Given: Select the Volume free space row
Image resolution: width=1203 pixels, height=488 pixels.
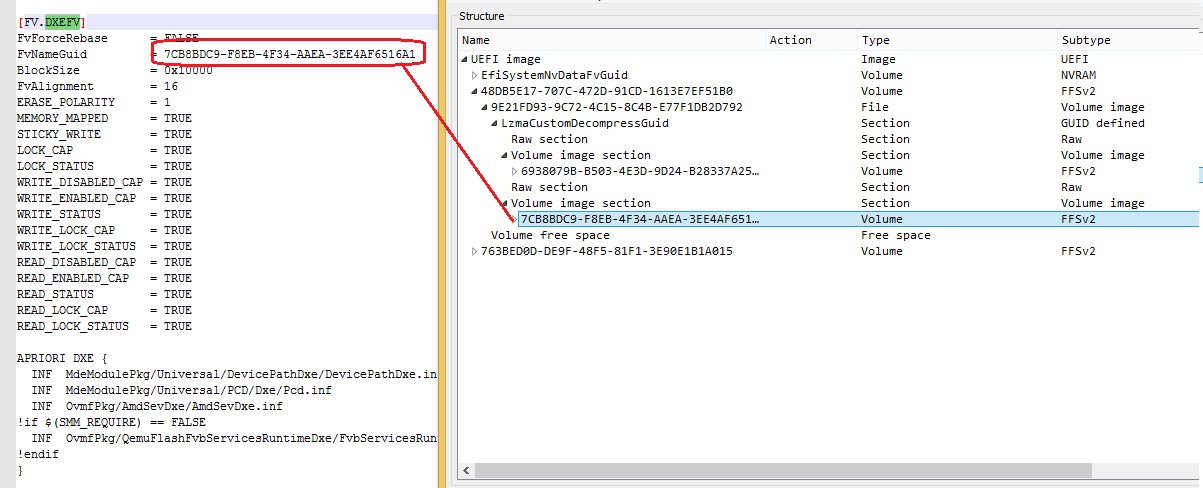Looking at the screenshot, I should (x=550, y=235).
